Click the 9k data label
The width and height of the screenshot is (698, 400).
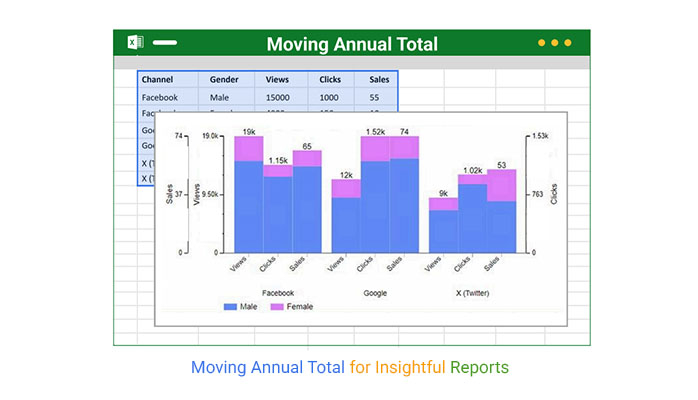[x=443, y=194]
